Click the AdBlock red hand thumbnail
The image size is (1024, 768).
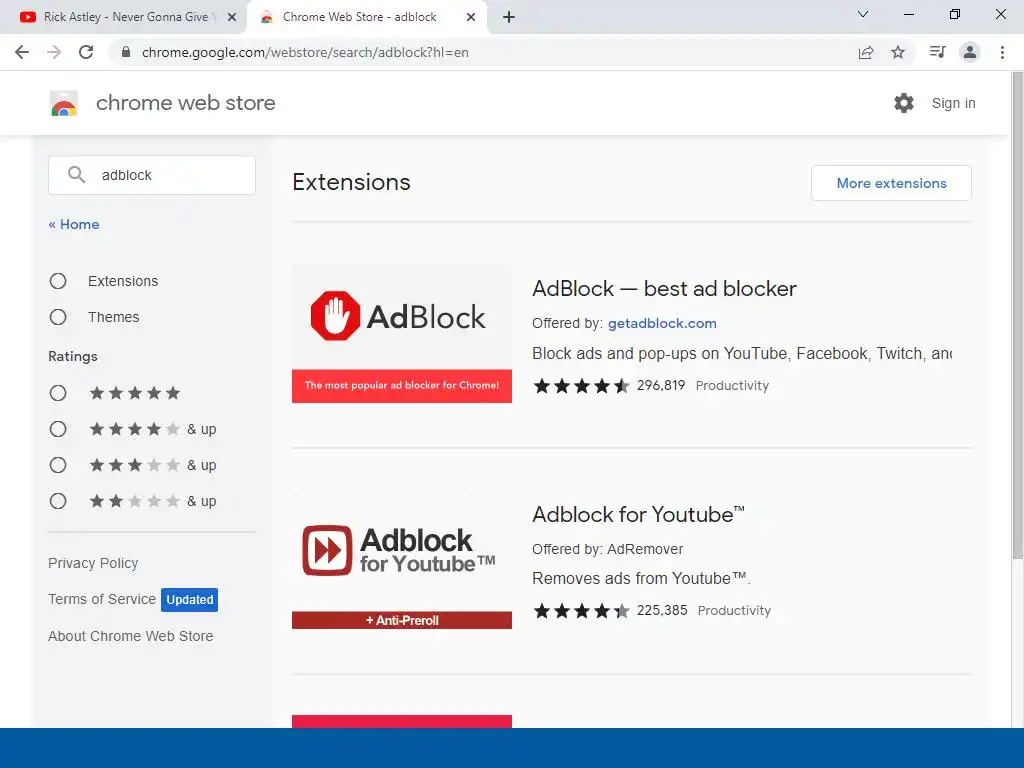[x=402, y=334]
